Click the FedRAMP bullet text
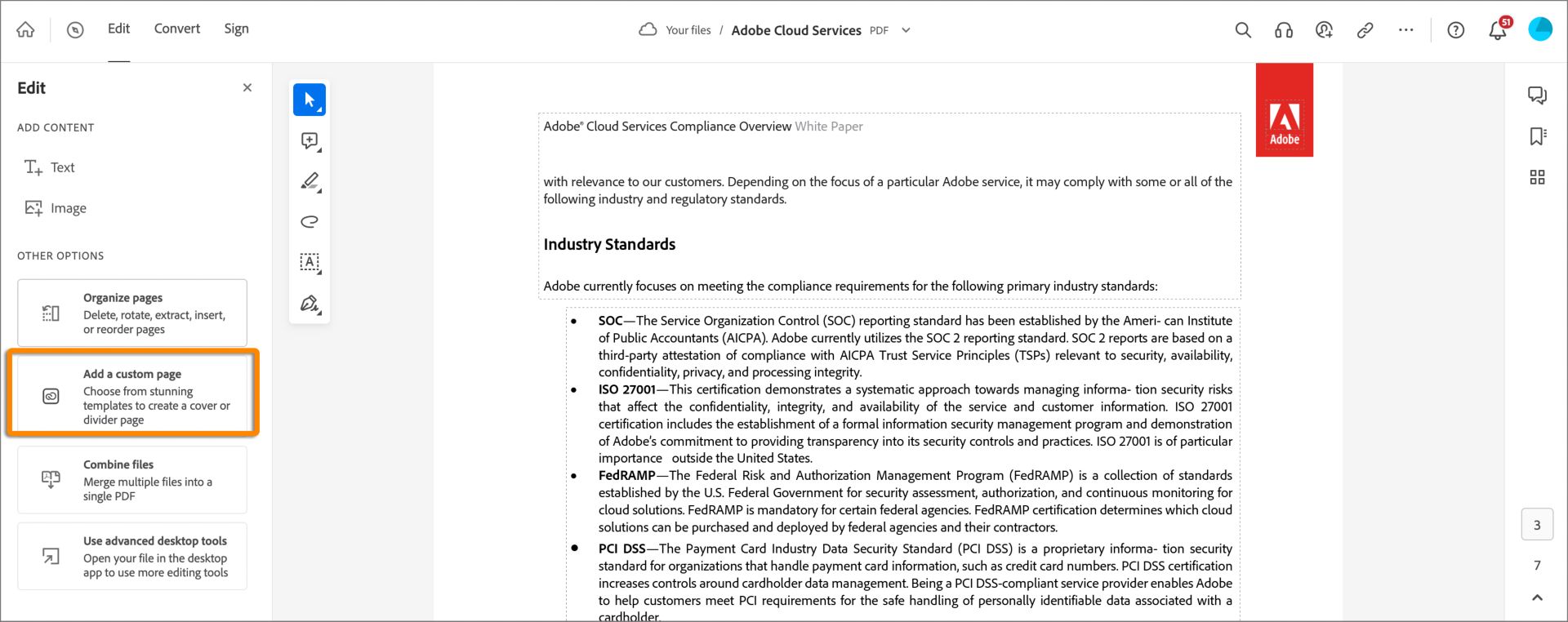Image resolution: width=1568 pixels, height=622 pixels. pos(915,501)
